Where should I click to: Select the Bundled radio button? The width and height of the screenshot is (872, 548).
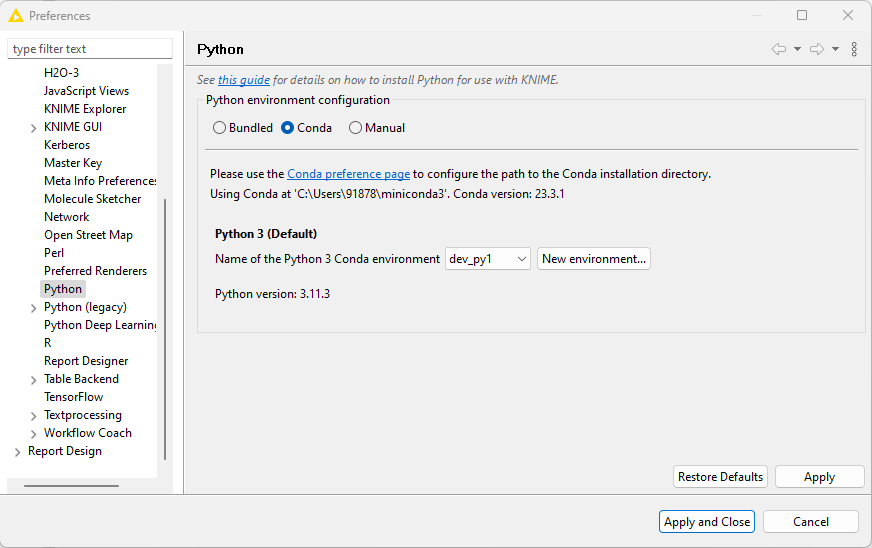[x=220, y=128]
